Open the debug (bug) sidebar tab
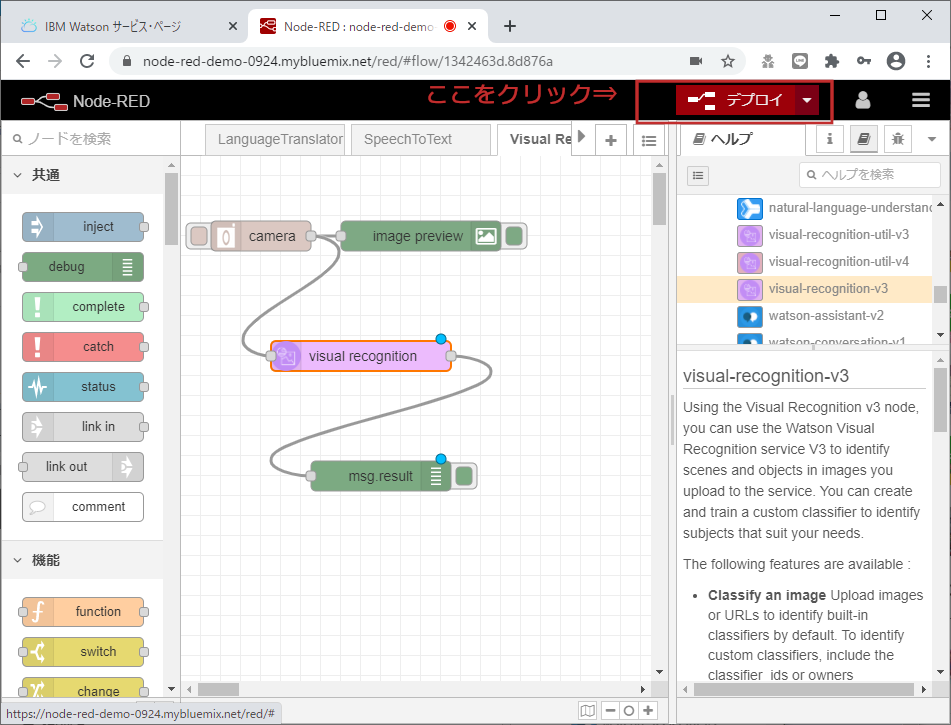This screenshot has height=725, width=951. pyautogui.click(x=897, y=139)
